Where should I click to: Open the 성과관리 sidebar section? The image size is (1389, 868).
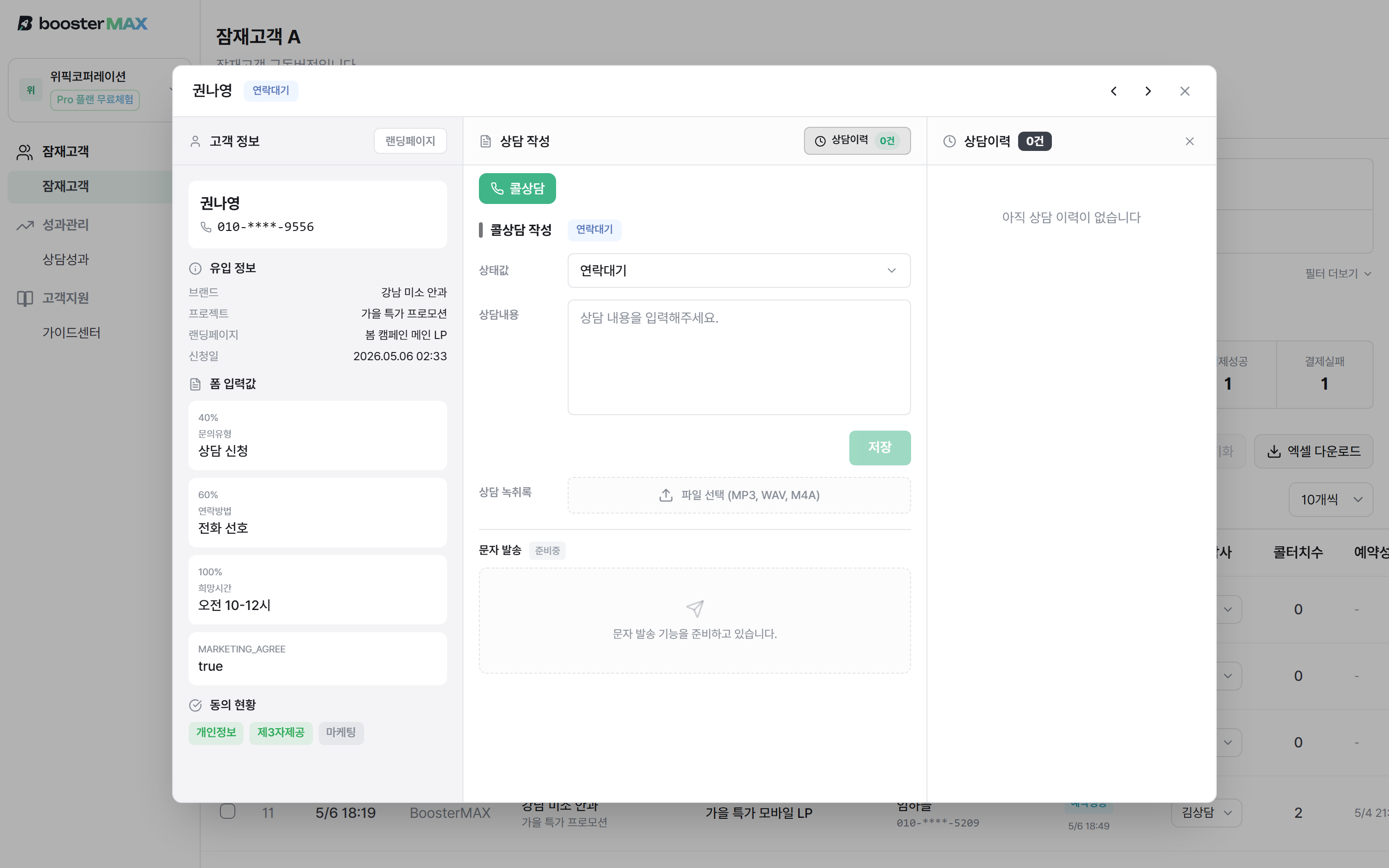click(x=66, y=225)
